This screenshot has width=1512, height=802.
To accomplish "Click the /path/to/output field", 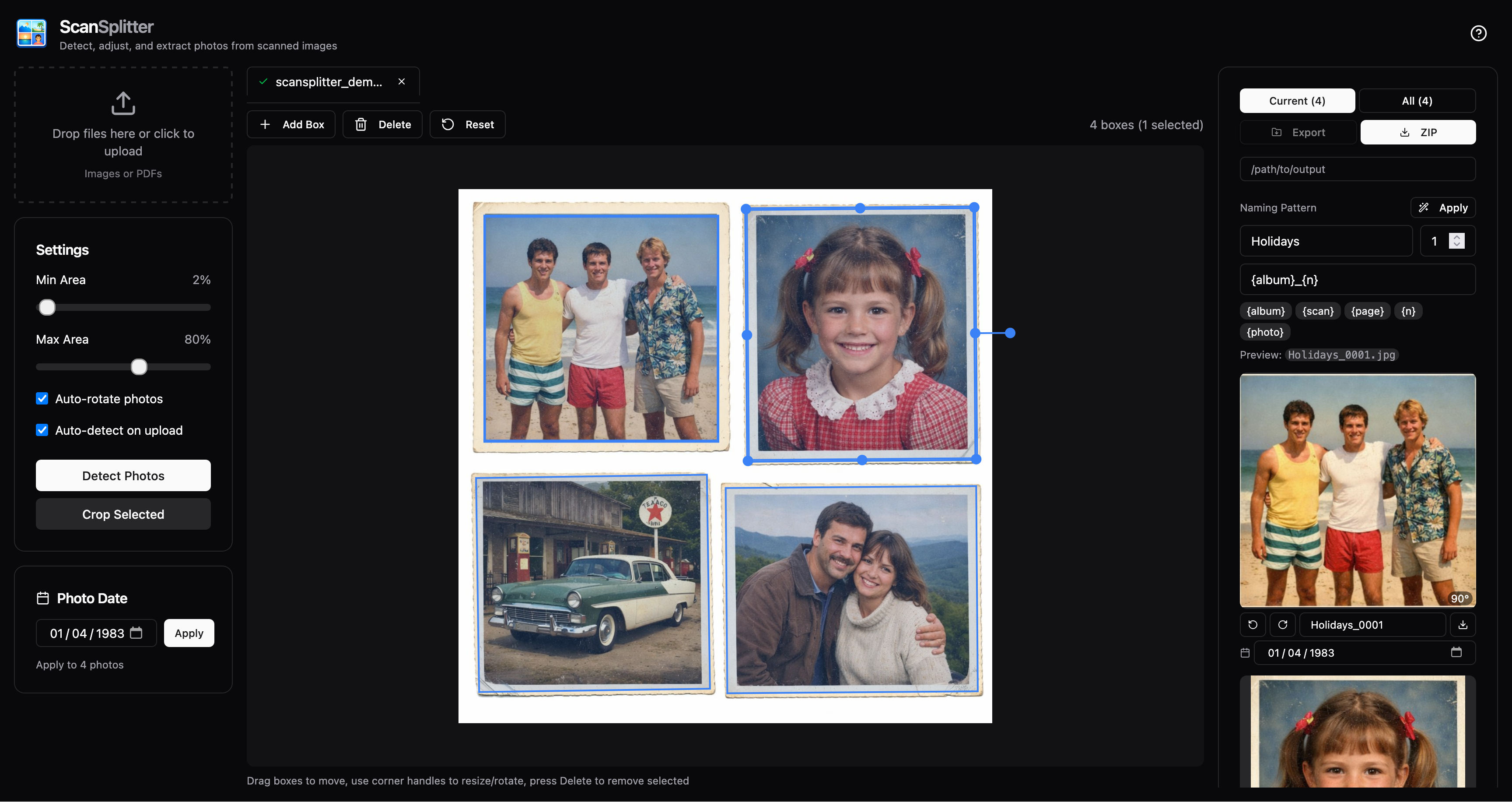I will (1357, 169).
